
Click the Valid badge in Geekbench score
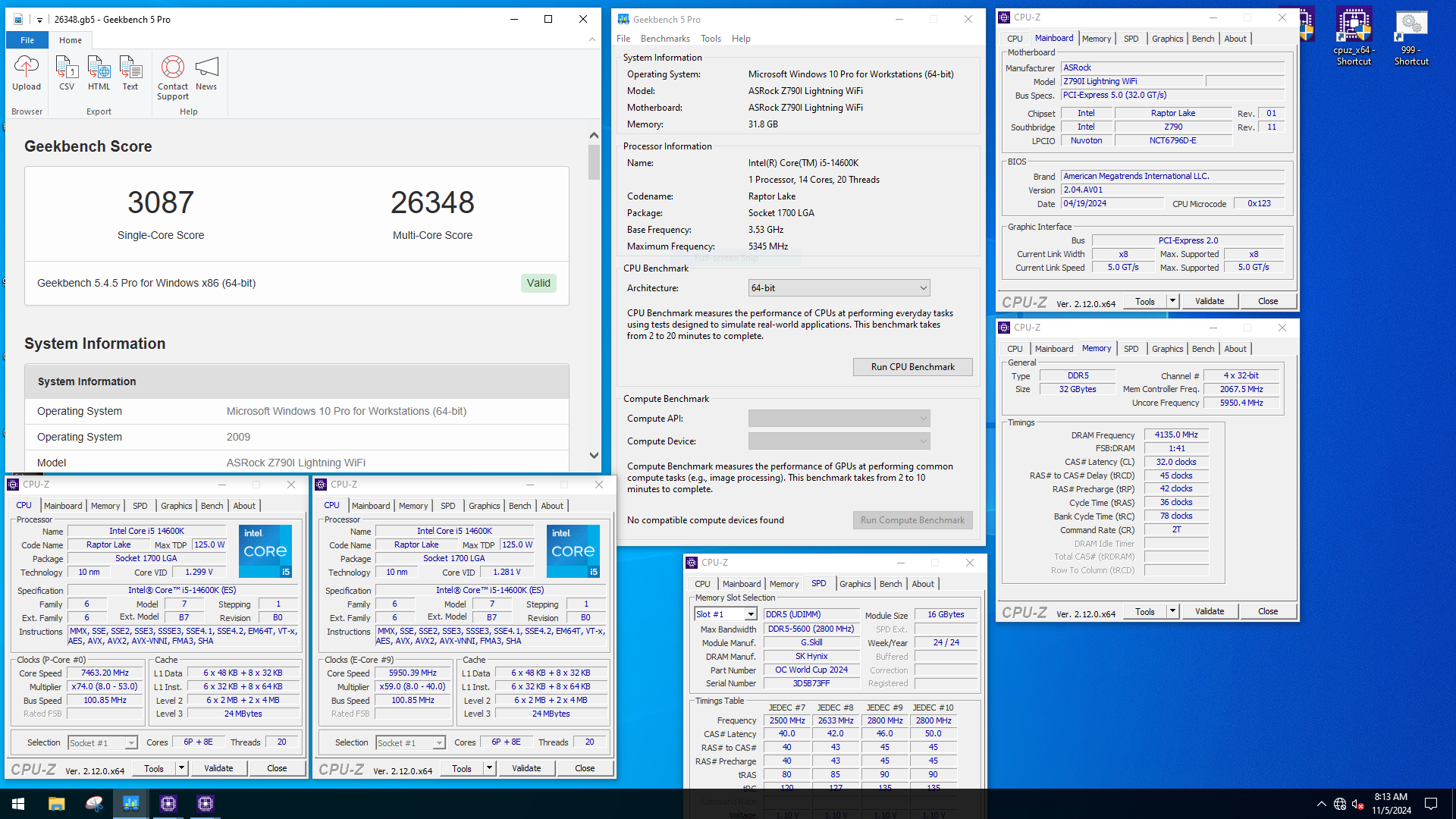click(x=538, y=283)
